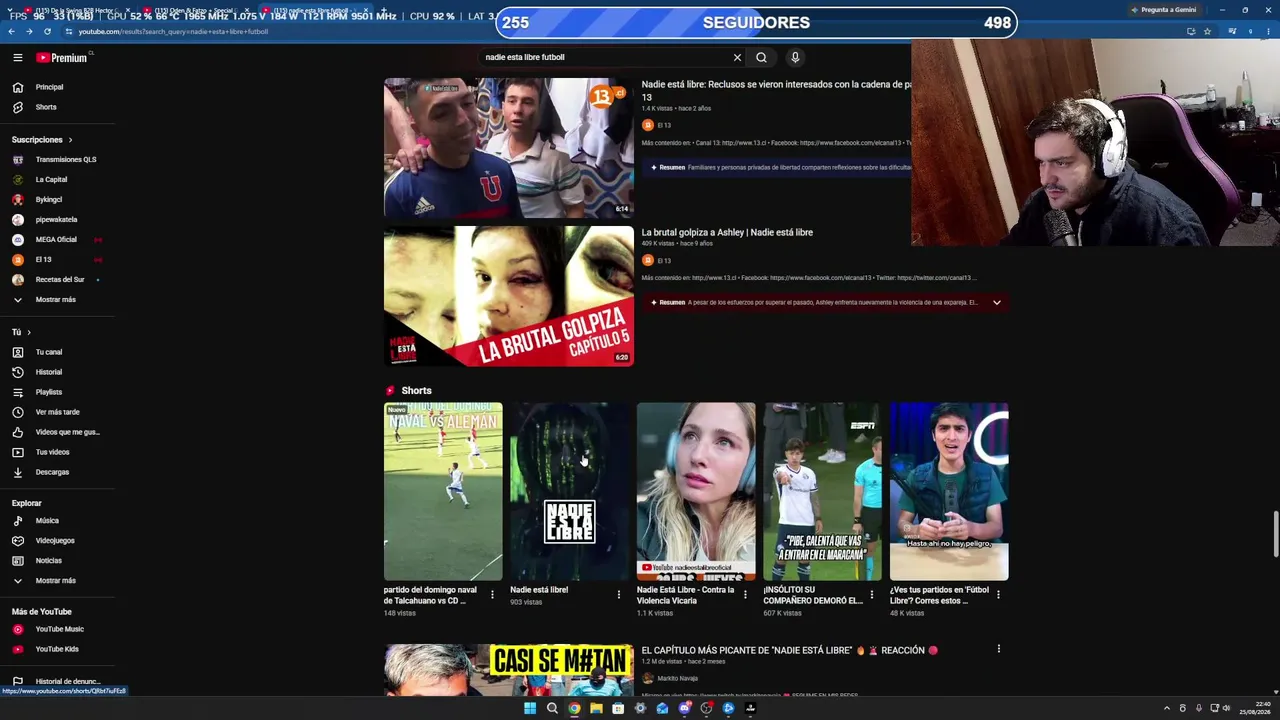Play the Reclusos video thumbnail
The width and height of the screenshot is (1280, 720).
(509, 148)
